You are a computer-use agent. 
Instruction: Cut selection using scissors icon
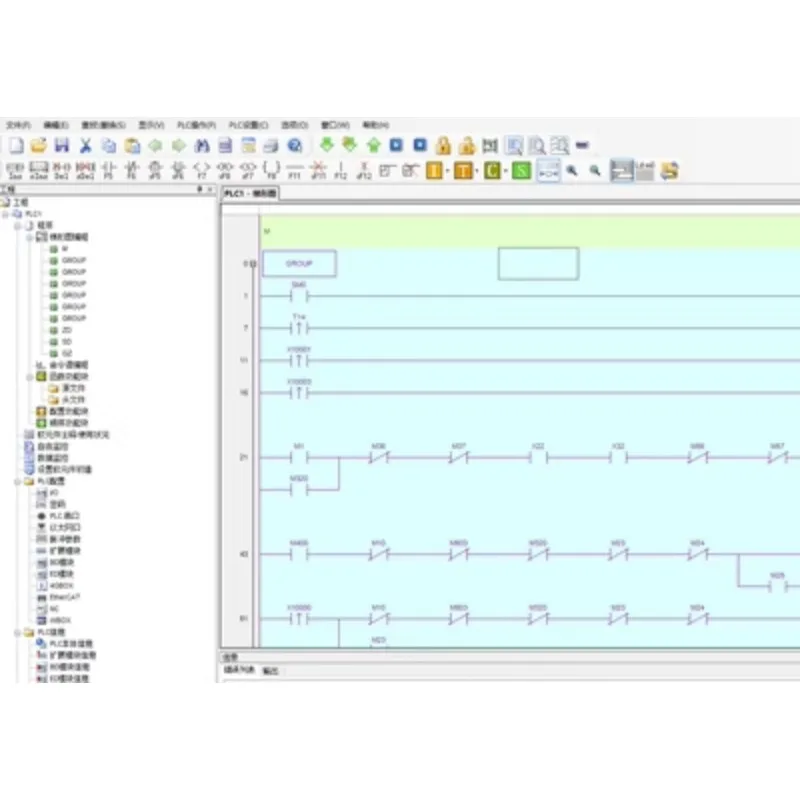coord(85,146)
